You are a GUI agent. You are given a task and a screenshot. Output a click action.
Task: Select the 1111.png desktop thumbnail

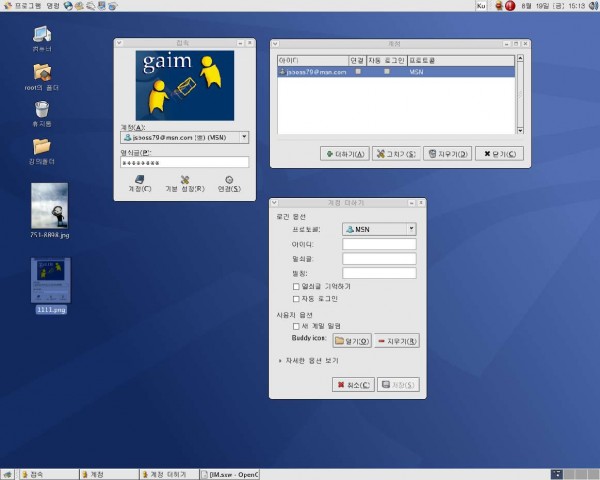pos(51,281)
